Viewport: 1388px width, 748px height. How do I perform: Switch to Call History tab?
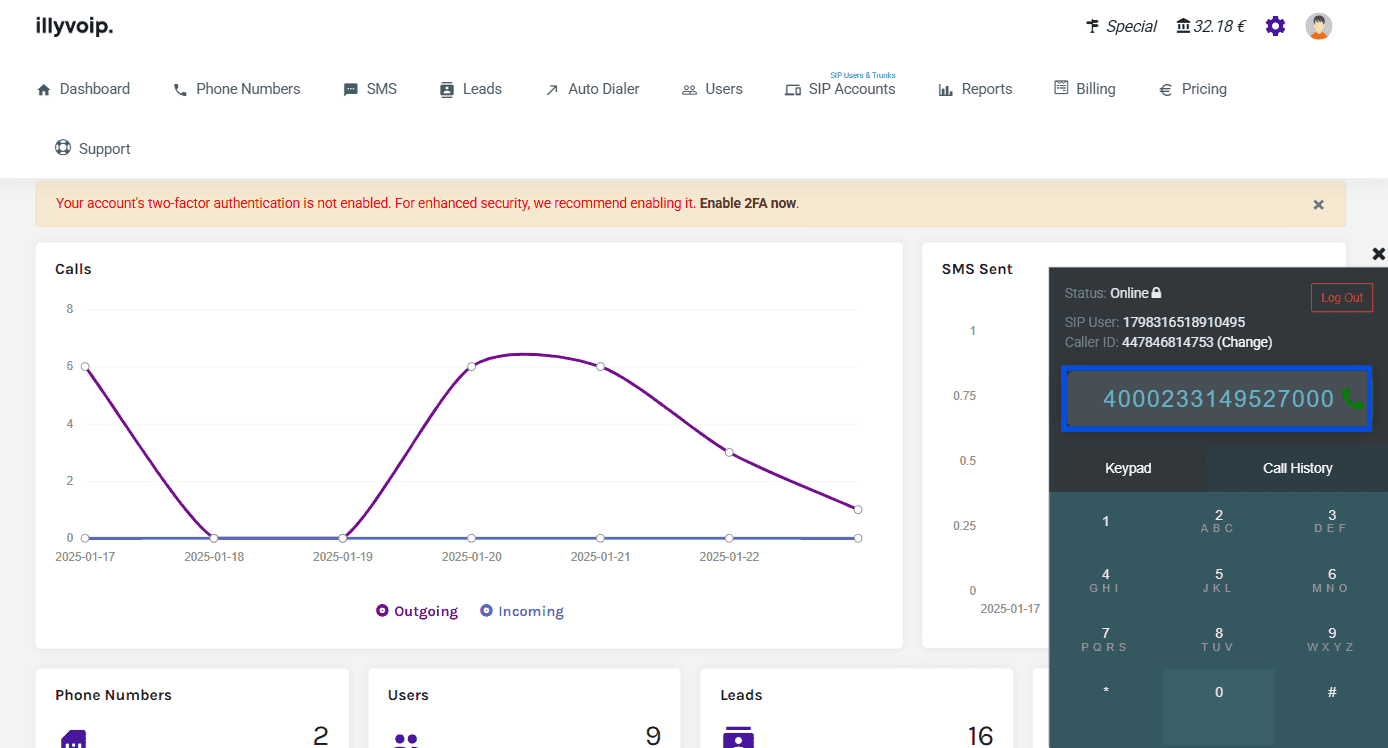click(x=1297, y=468)
